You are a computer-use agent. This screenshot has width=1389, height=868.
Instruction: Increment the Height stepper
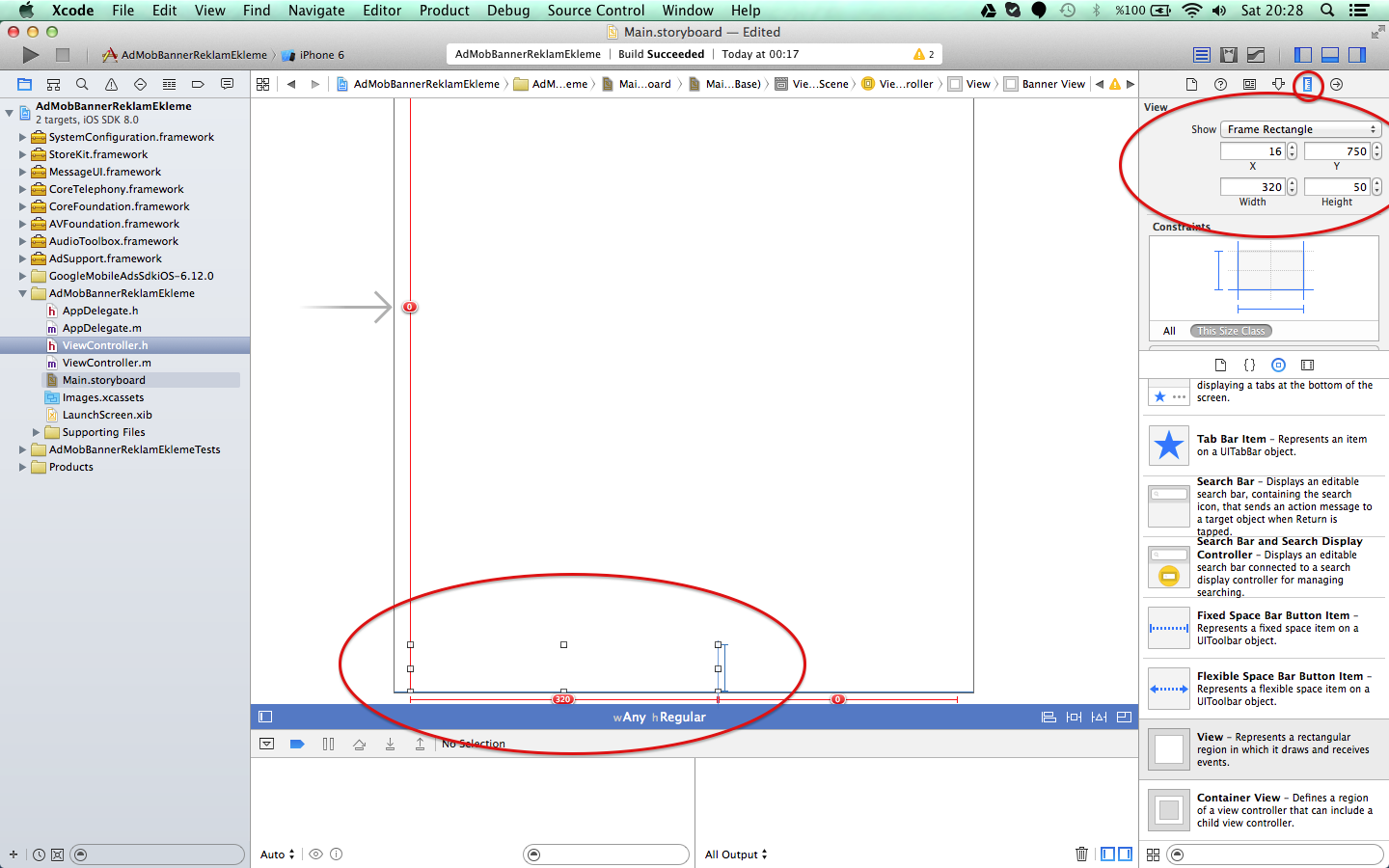click(1376, 183)
